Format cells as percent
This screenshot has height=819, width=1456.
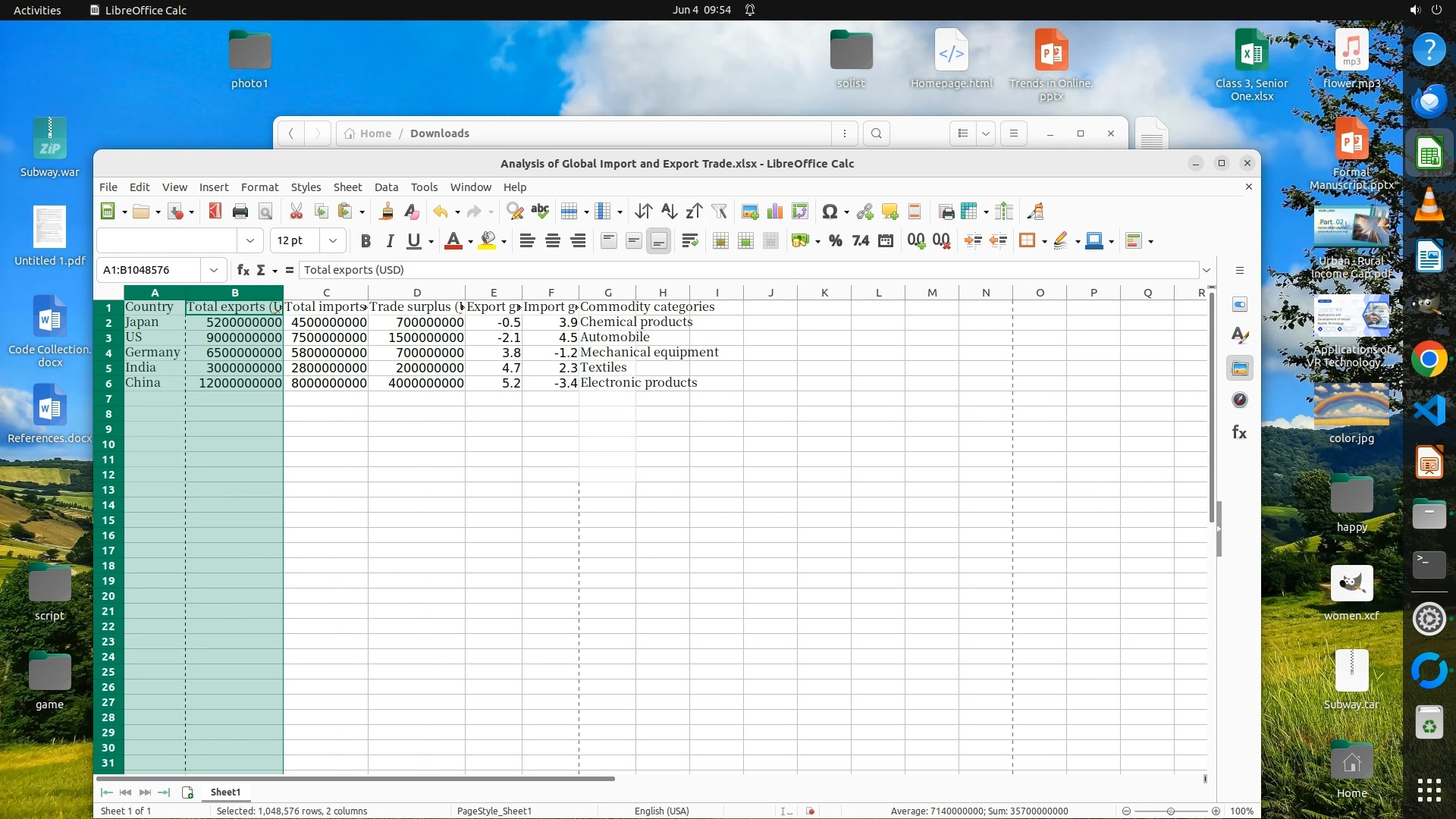pos(835,241)
